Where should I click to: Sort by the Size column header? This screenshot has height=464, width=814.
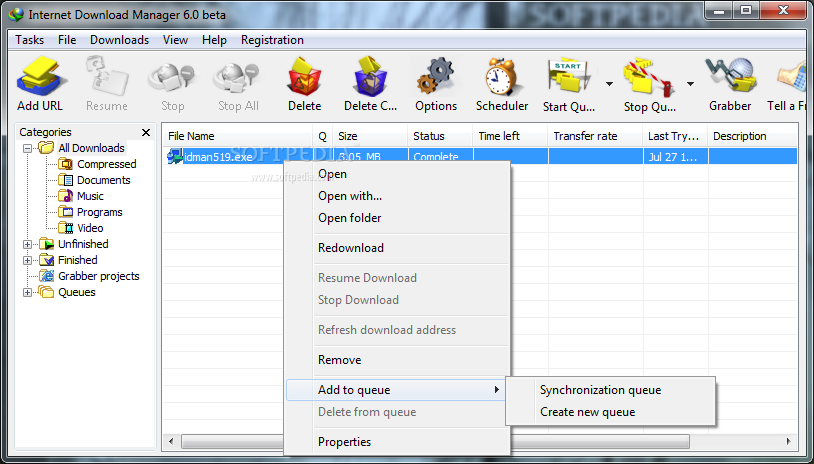370,136
